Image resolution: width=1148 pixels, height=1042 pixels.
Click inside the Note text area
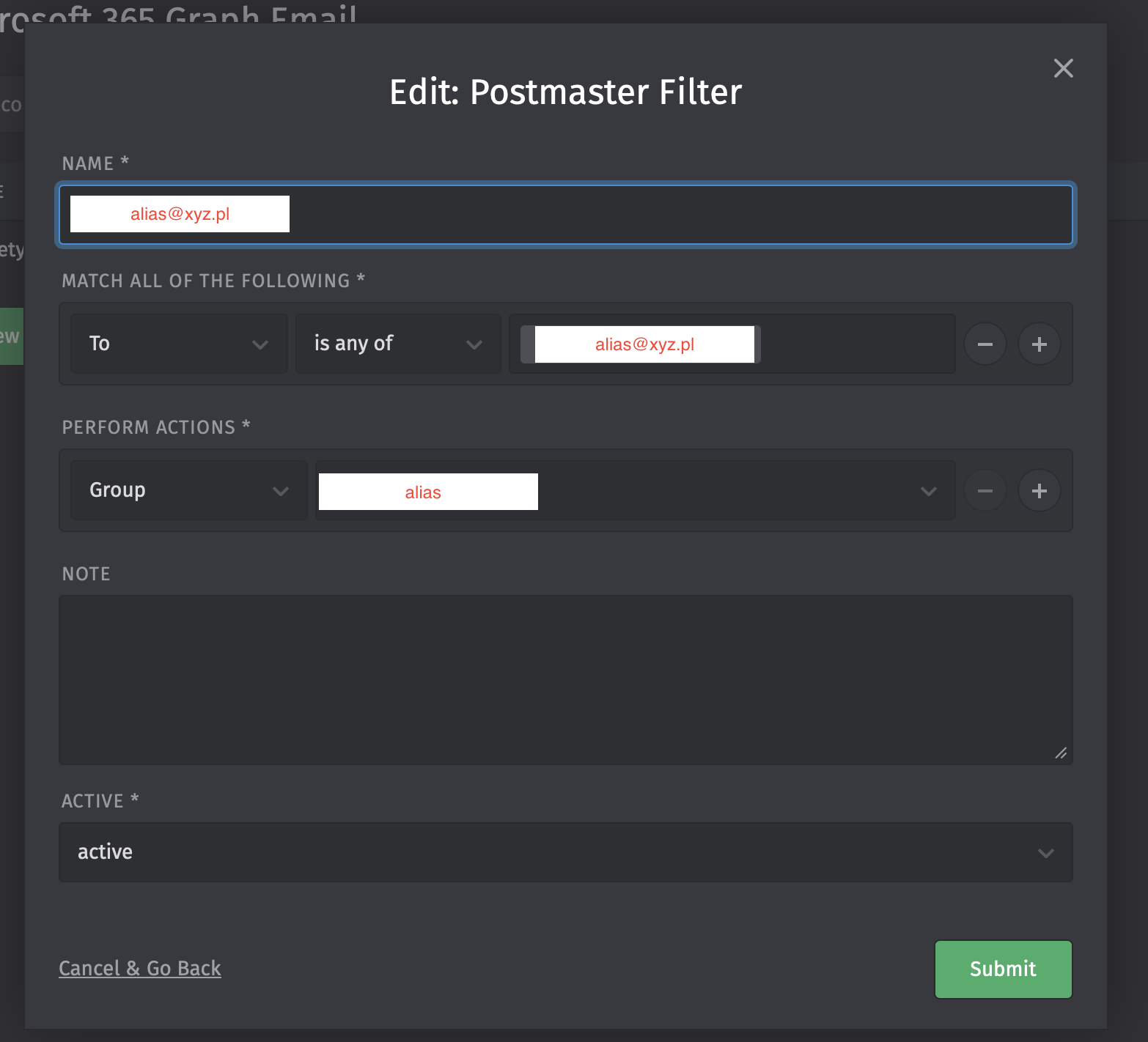point(564,679)
